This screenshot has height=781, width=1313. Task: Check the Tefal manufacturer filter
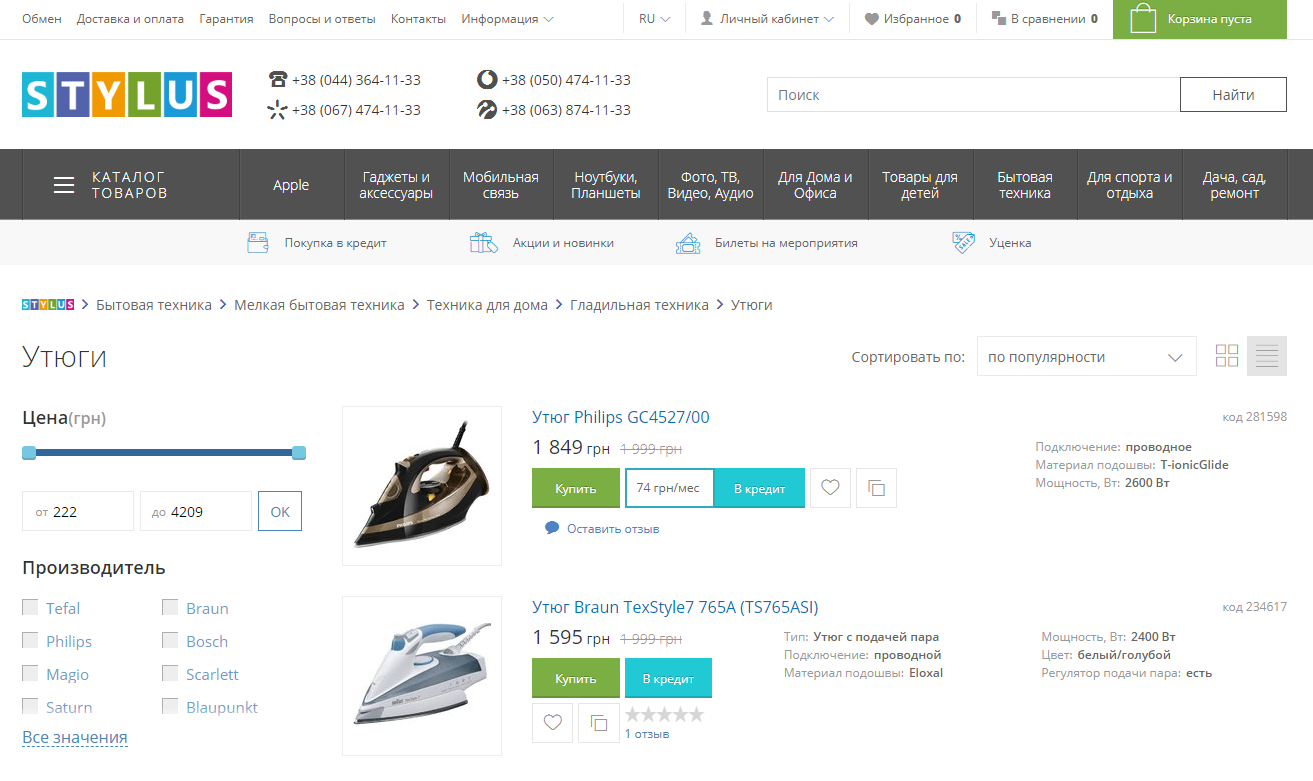tap(30, 607)
